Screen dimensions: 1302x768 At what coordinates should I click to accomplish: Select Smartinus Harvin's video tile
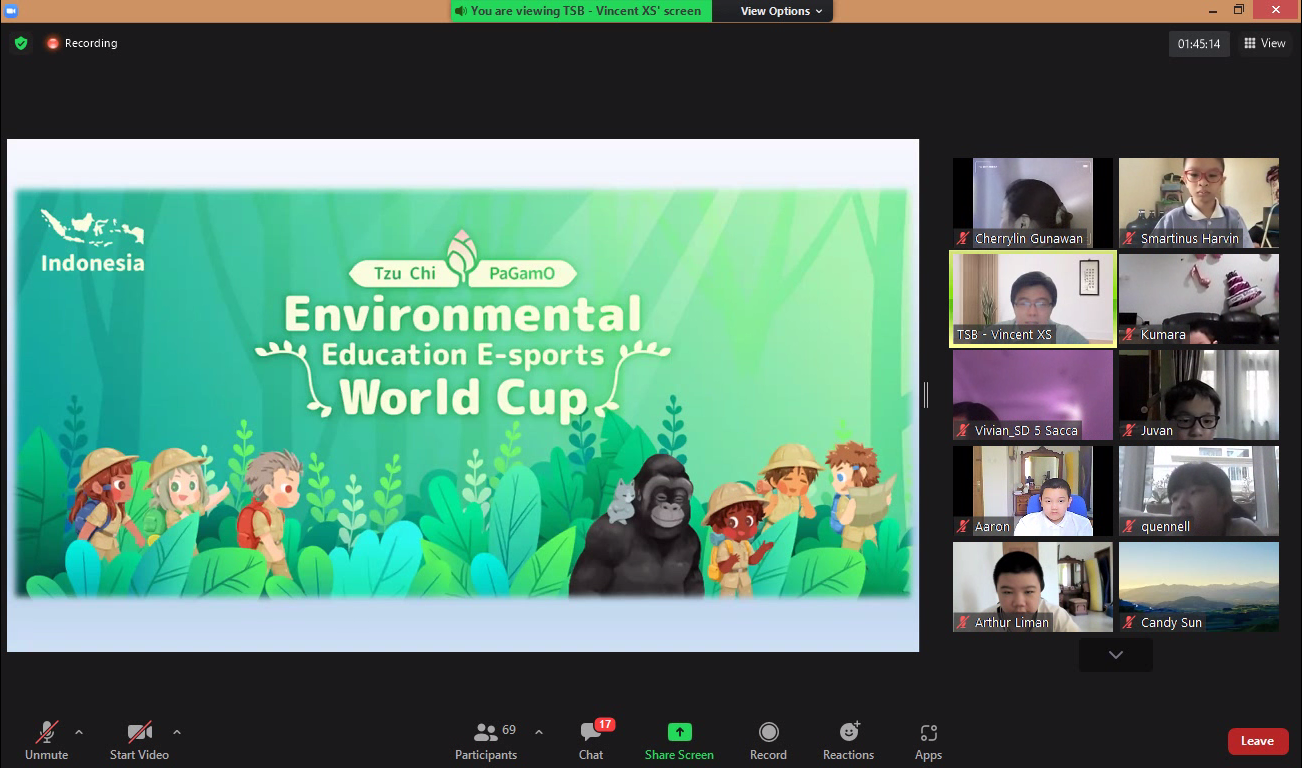(1199, 203)
